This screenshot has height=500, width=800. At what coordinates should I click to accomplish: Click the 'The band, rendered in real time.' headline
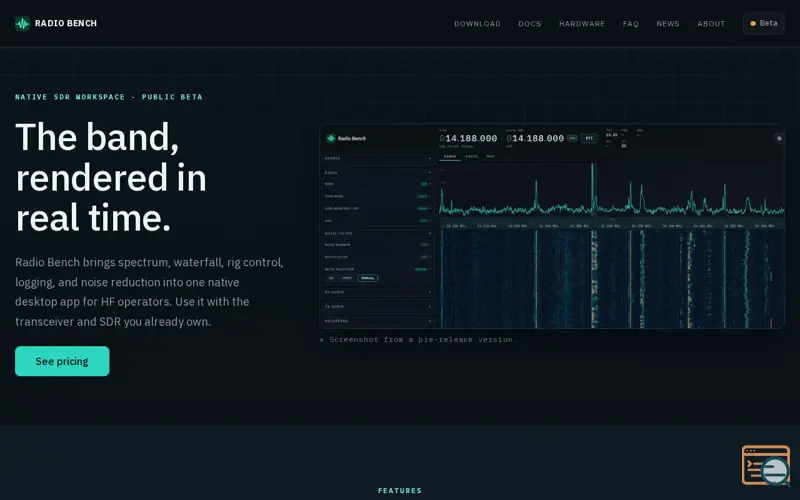click(111, 178)
